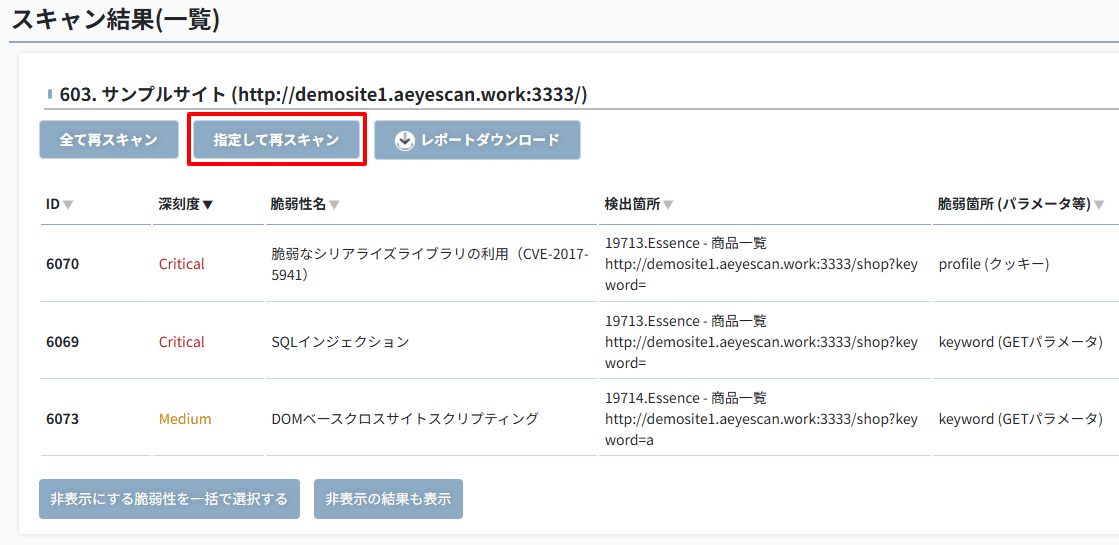Viewport: 1119px width, 545px height.
Task: Sort by ID column arrow
Action: click(68, 205)
